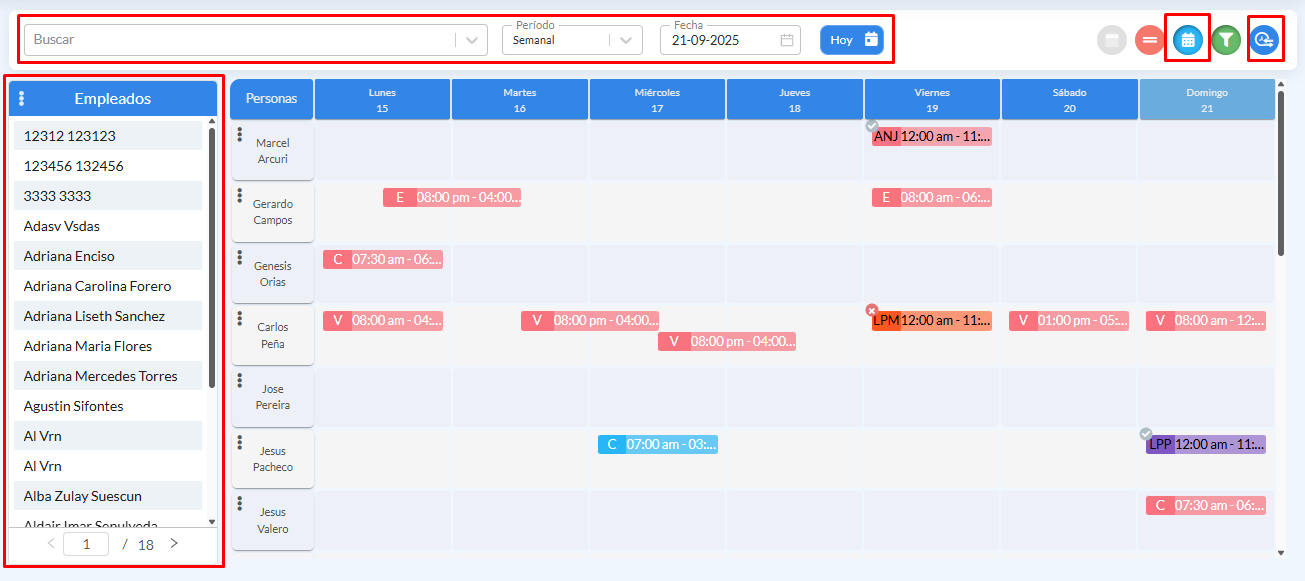Click the purple LPP shift on Domingo
This screenshot has height=581, width=1305.
pos(1206,444)
